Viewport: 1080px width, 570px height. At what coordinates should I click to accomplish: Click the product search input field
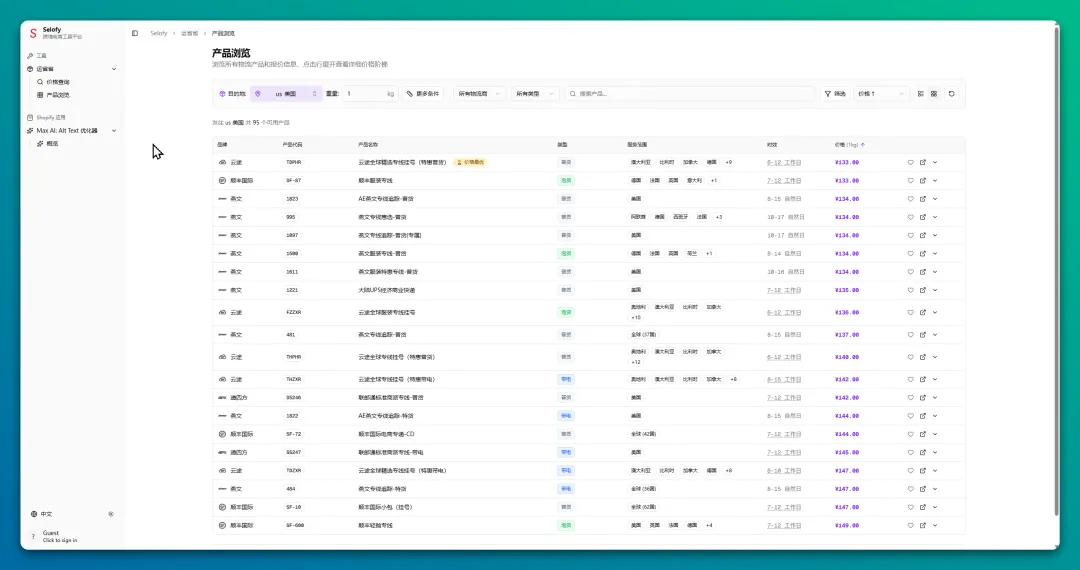pyautogui.click(x=690, y=94)
